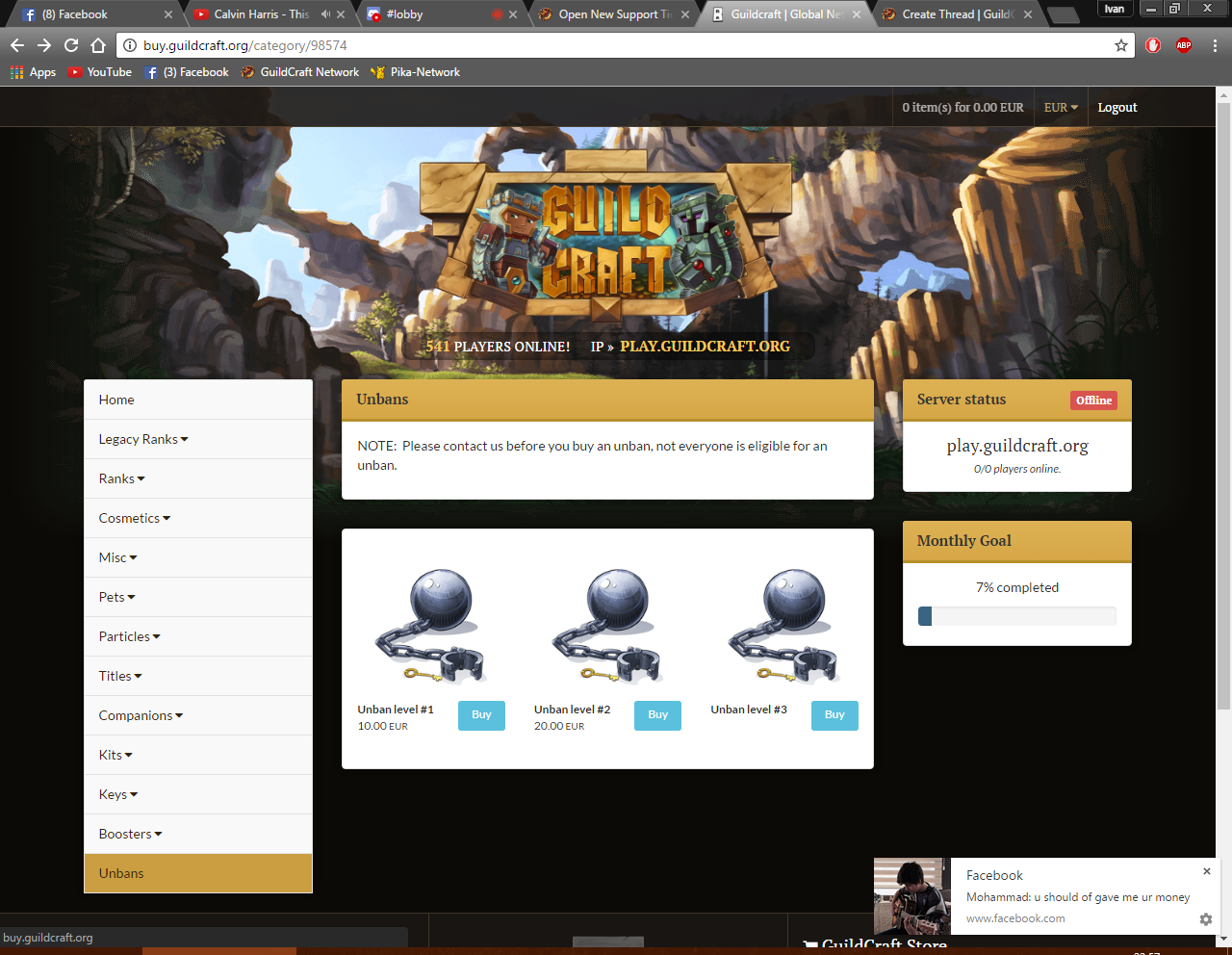Screen dimensions: 1232x955
Task: Expand the Pets menu
Action: point(198,597)
